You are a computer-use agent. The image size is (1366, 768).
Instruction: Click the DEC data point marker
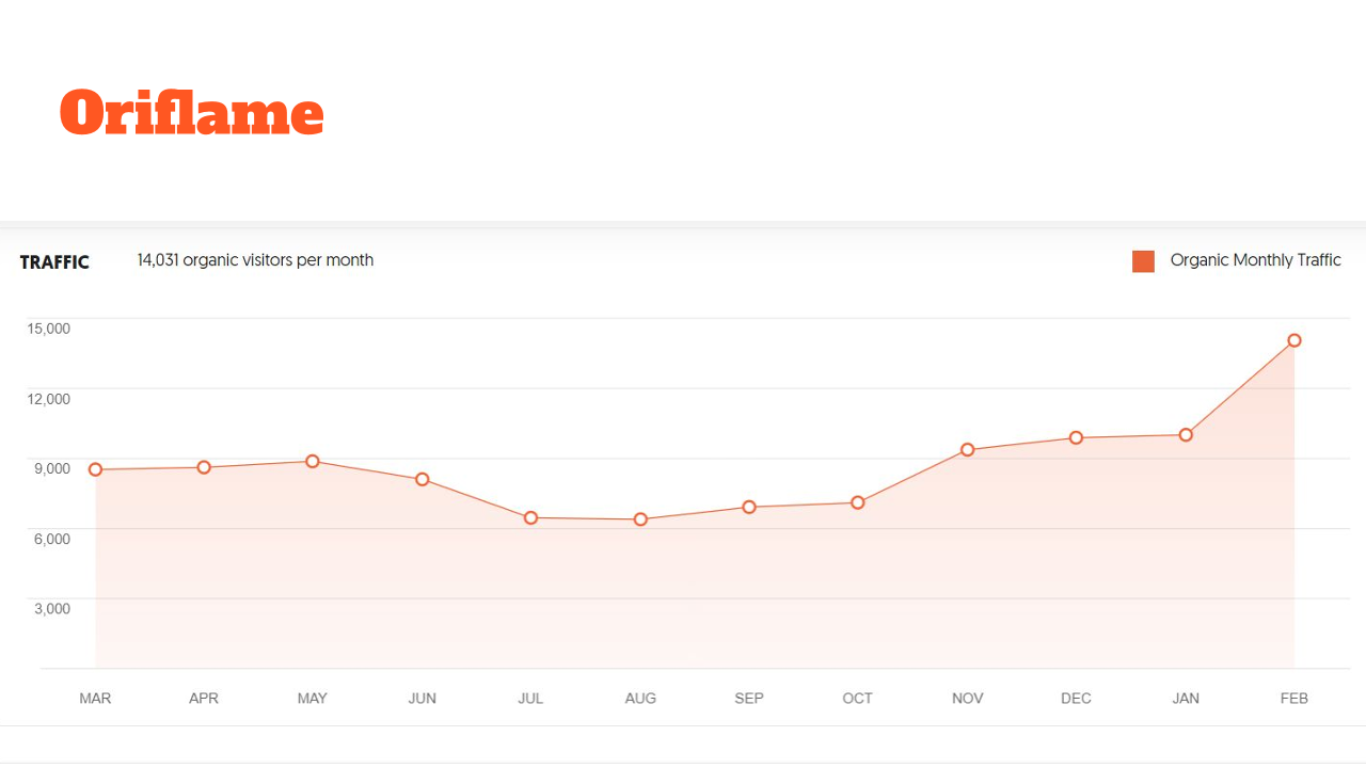(1076, 438)
